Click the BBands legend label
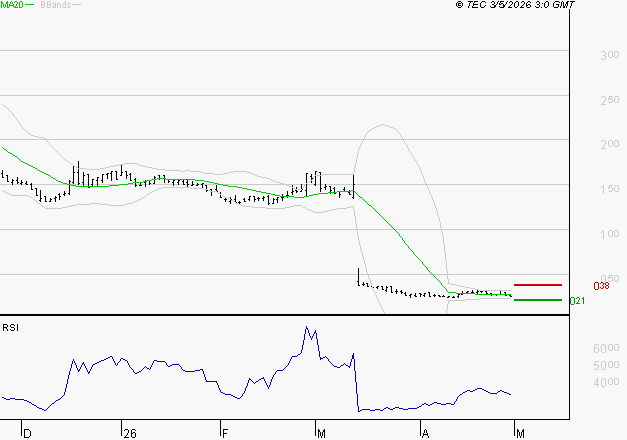 pyautogui.click(x=56, y=5)
